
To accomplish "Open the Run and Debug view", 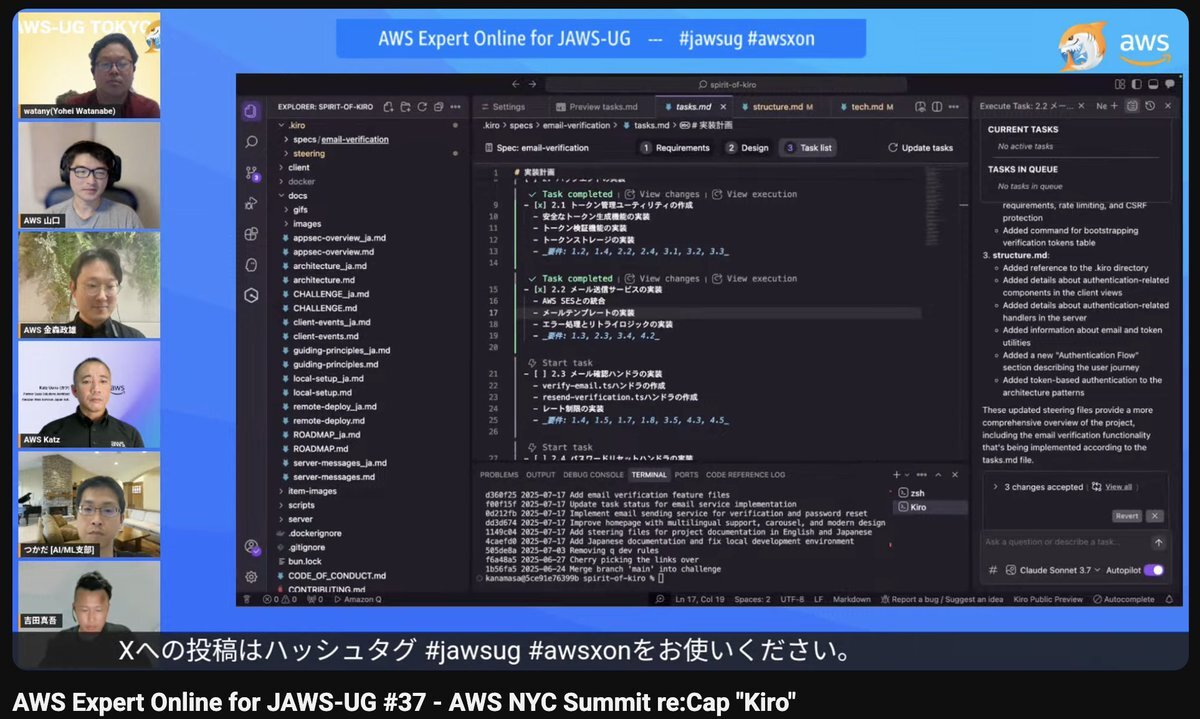I will [251, 203].
